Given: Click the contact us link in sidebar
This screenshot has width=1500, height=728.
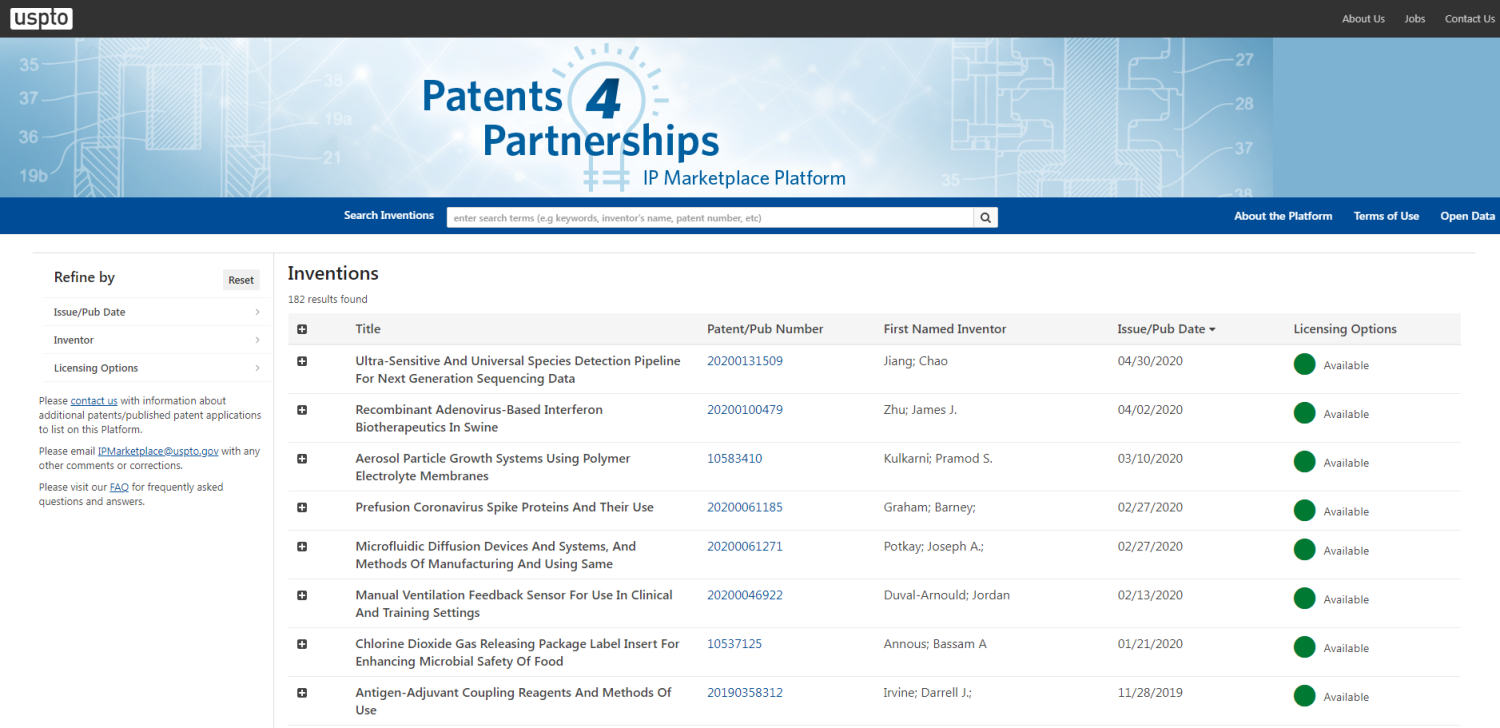Looking at the screenshot, I should click(94, 401).
